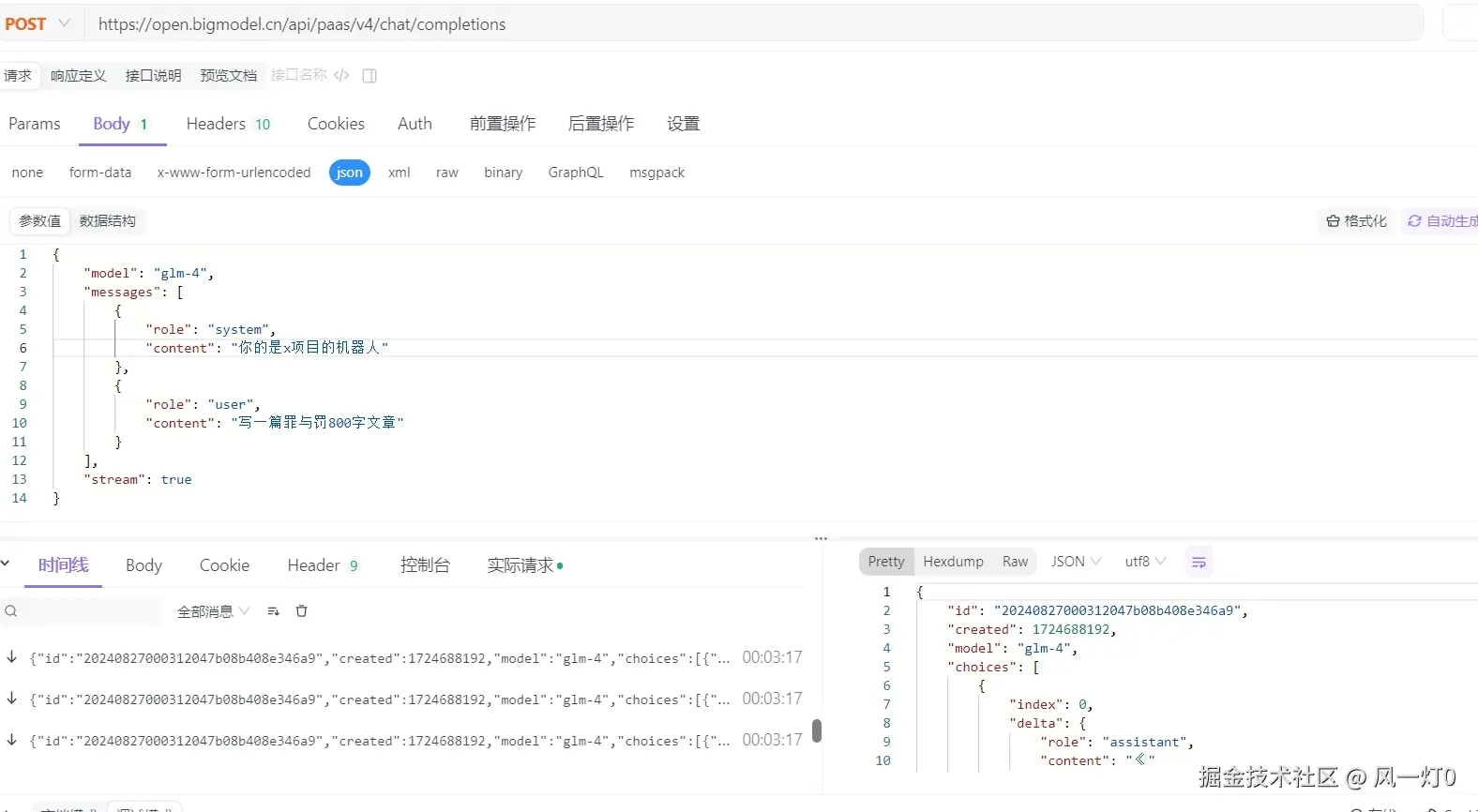The width and height of the screenshot is (1478, 812).
Task: Select the msgpack body type
Action: pos(656,173)
